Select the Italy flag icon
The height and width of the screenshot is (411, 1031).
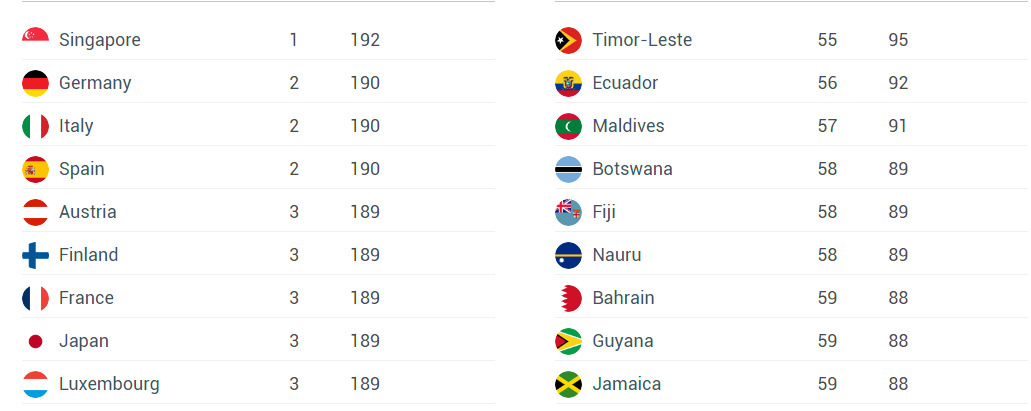(35, 126)
